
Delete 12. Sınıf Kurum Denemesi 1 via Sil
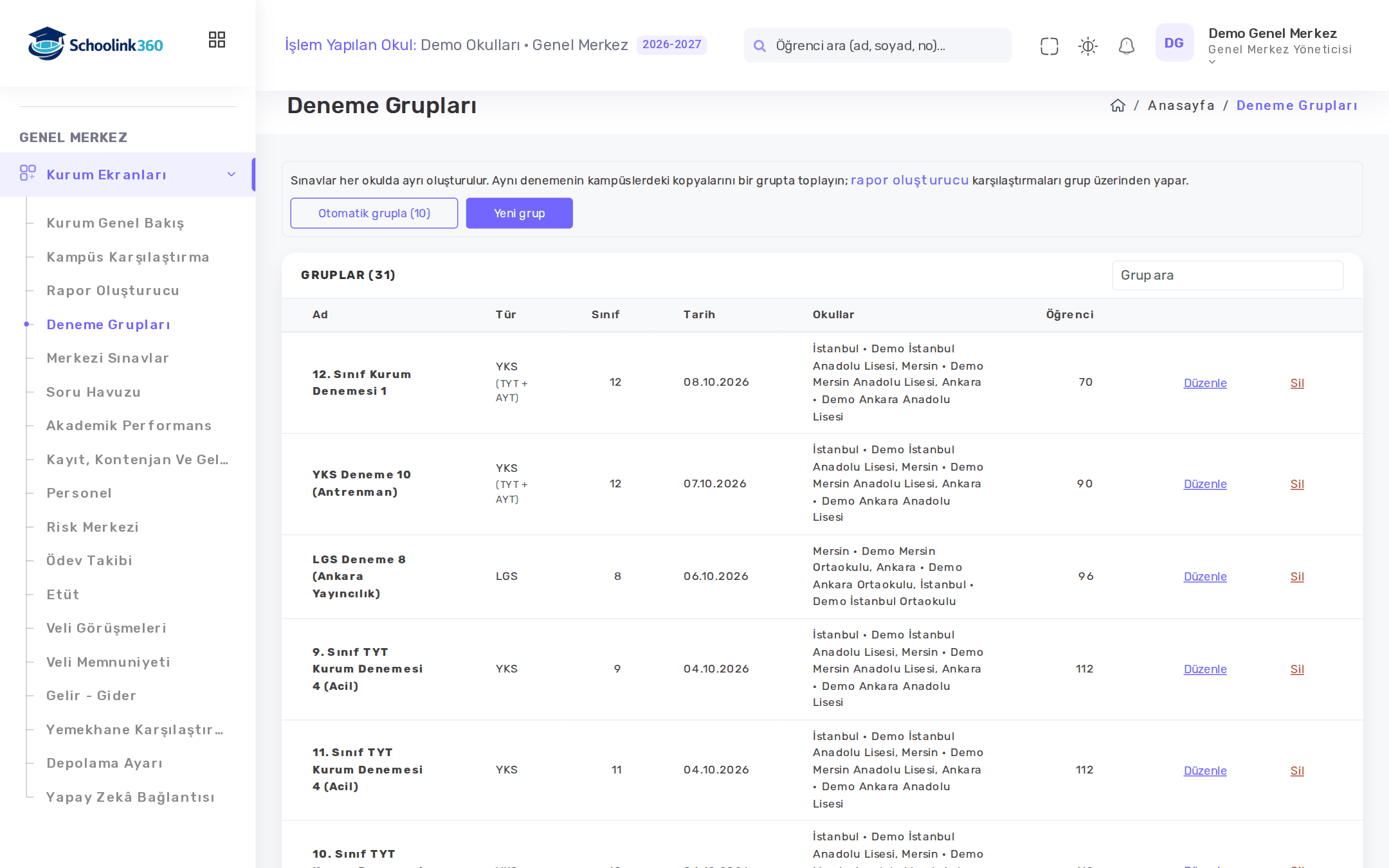point(1297,383)
